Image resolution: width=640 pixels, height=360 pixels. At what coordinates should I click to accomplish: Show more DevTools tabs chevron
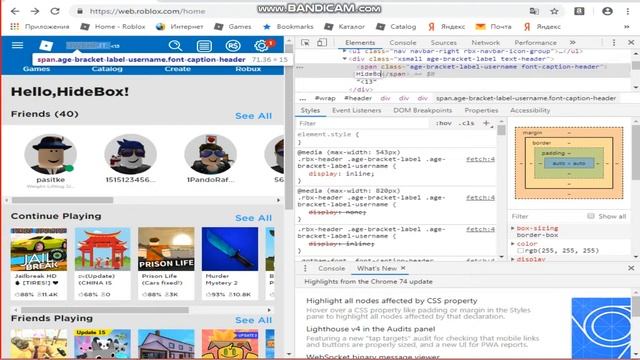(x=573, y=42)
